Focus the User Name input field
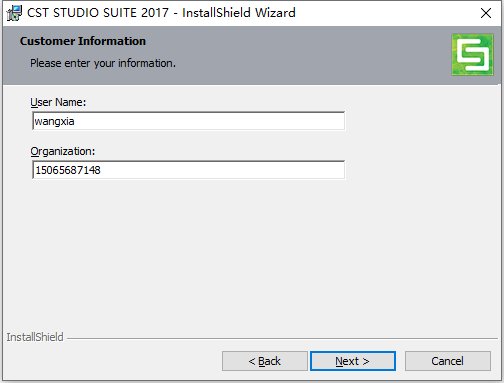504x383 pixels. coord(189,121)
